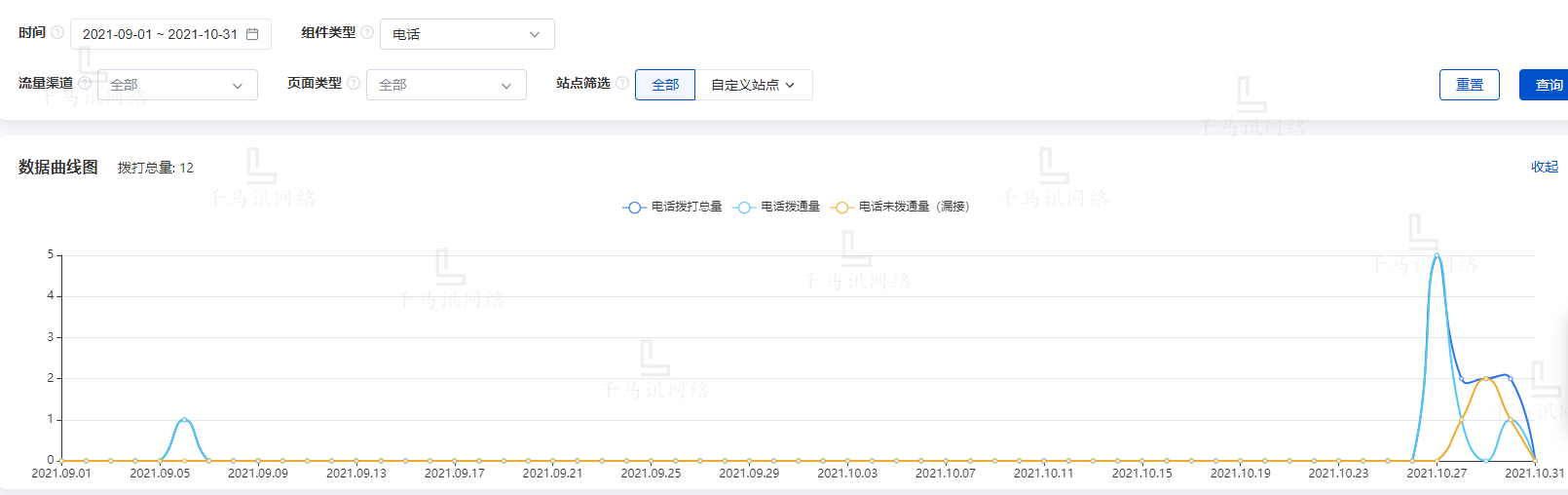The height and width of the screenshot is (495, 1568).
Task: Toggle the 电话拨打总量 legend series
Action: click(x=673, y=207)
